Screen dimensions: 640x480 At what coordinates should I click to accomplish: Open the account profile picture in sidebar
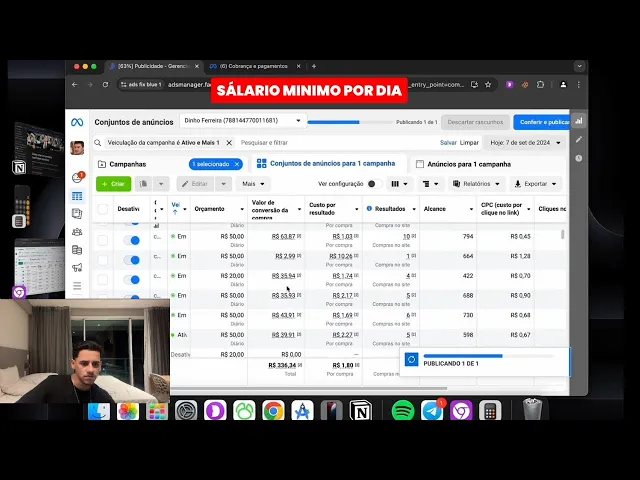coord(77,148)
